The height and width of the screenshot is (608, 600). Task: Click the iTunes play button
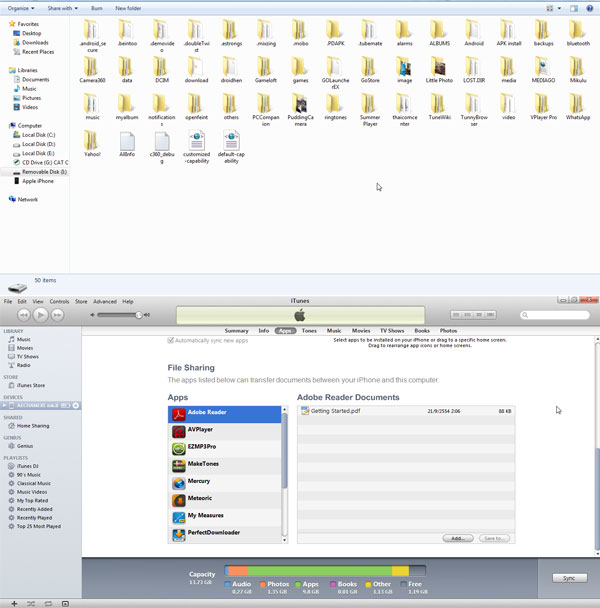point(40,315)
